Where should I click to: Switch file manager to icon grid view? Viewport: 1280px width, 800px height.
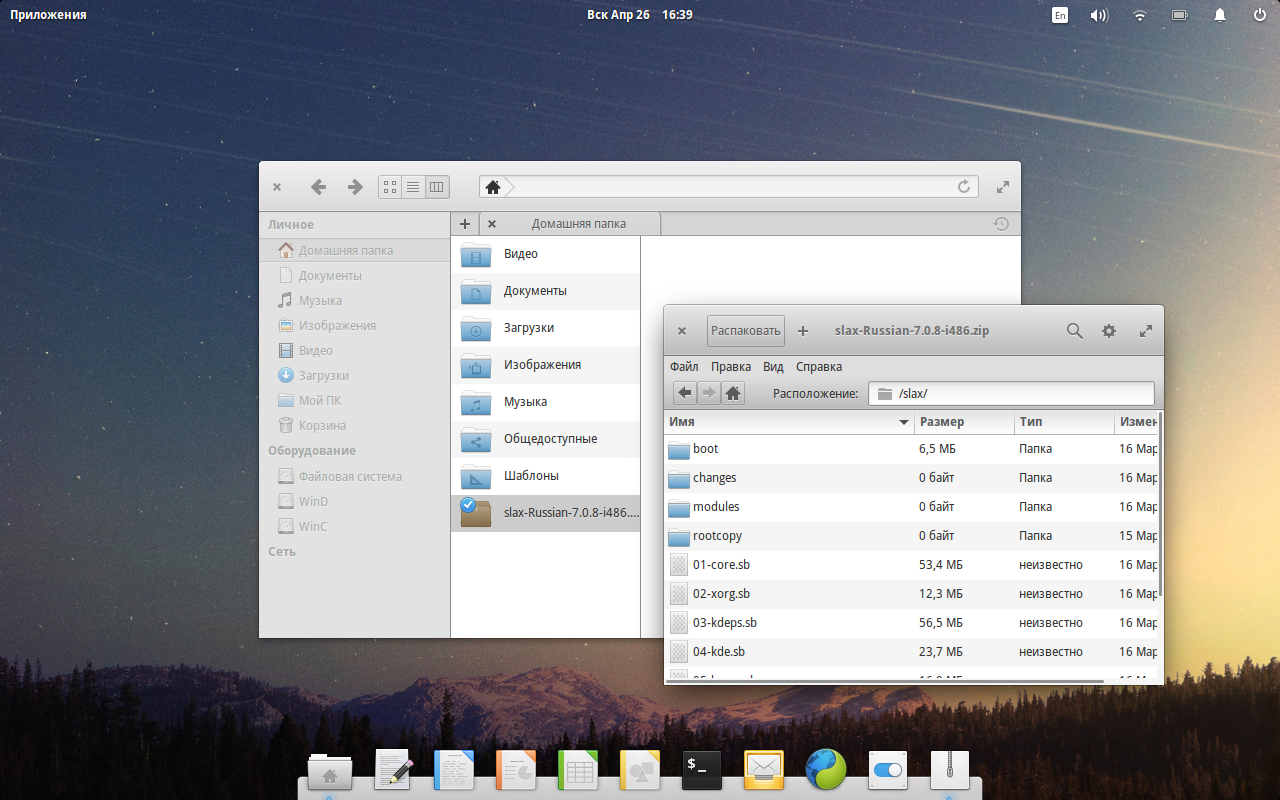point(390,187)
